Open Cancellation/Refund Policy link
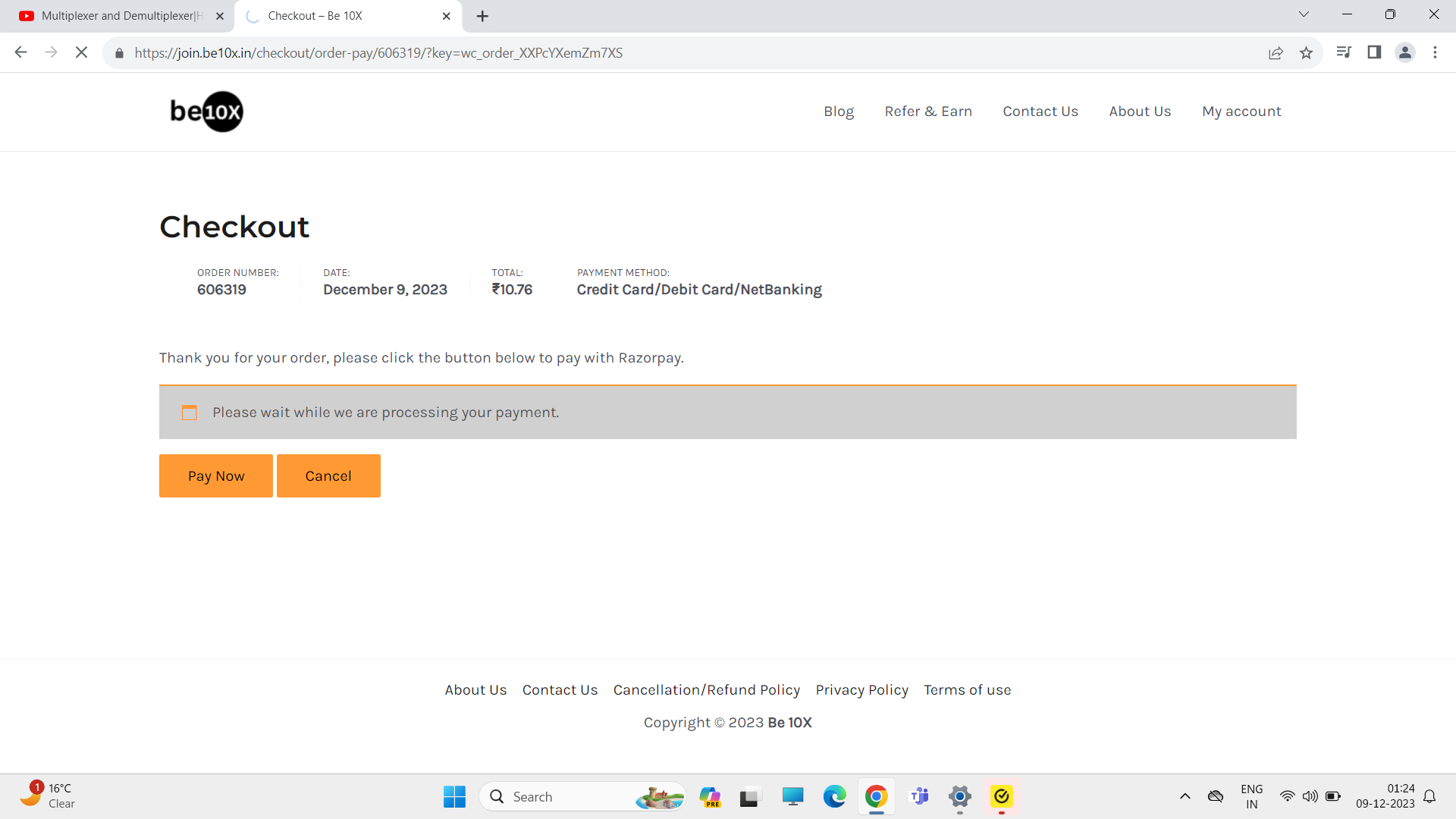This screenshot has height=819, width=1456. click(706, 689)
